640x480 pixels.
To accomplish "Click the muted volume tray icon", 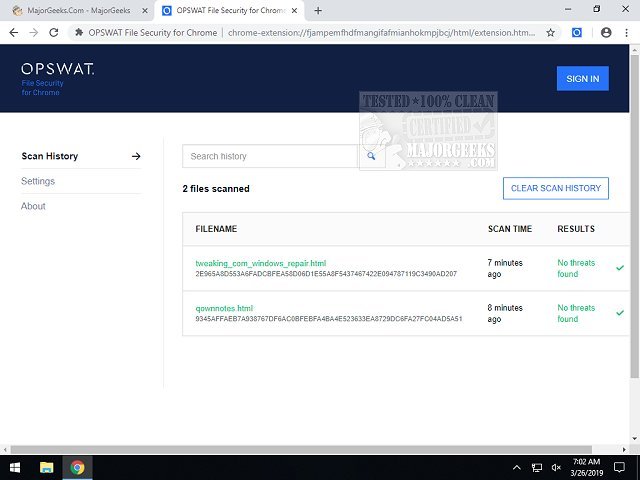I will (556, 468).
